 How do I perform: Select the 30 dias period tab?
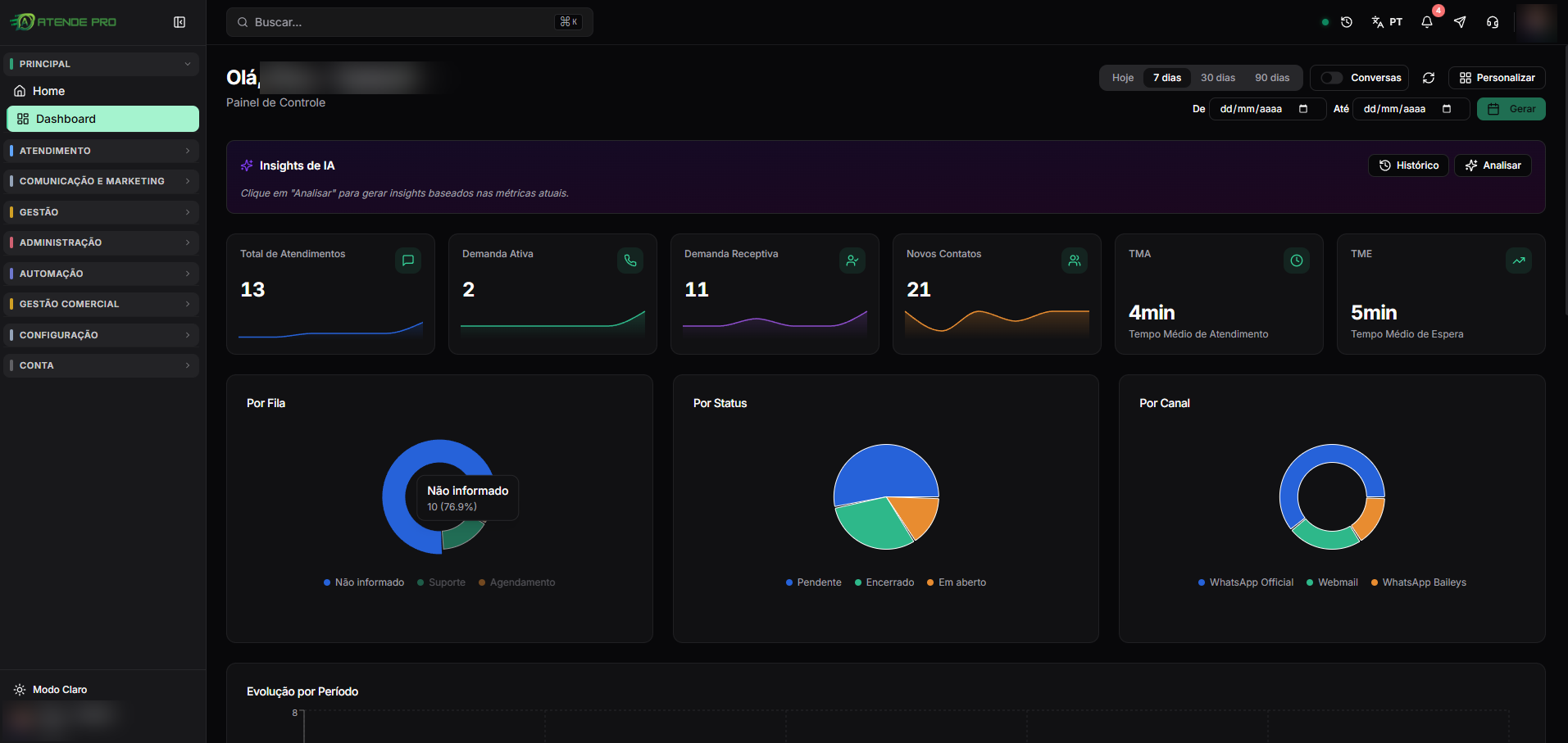click(1218, 78)
